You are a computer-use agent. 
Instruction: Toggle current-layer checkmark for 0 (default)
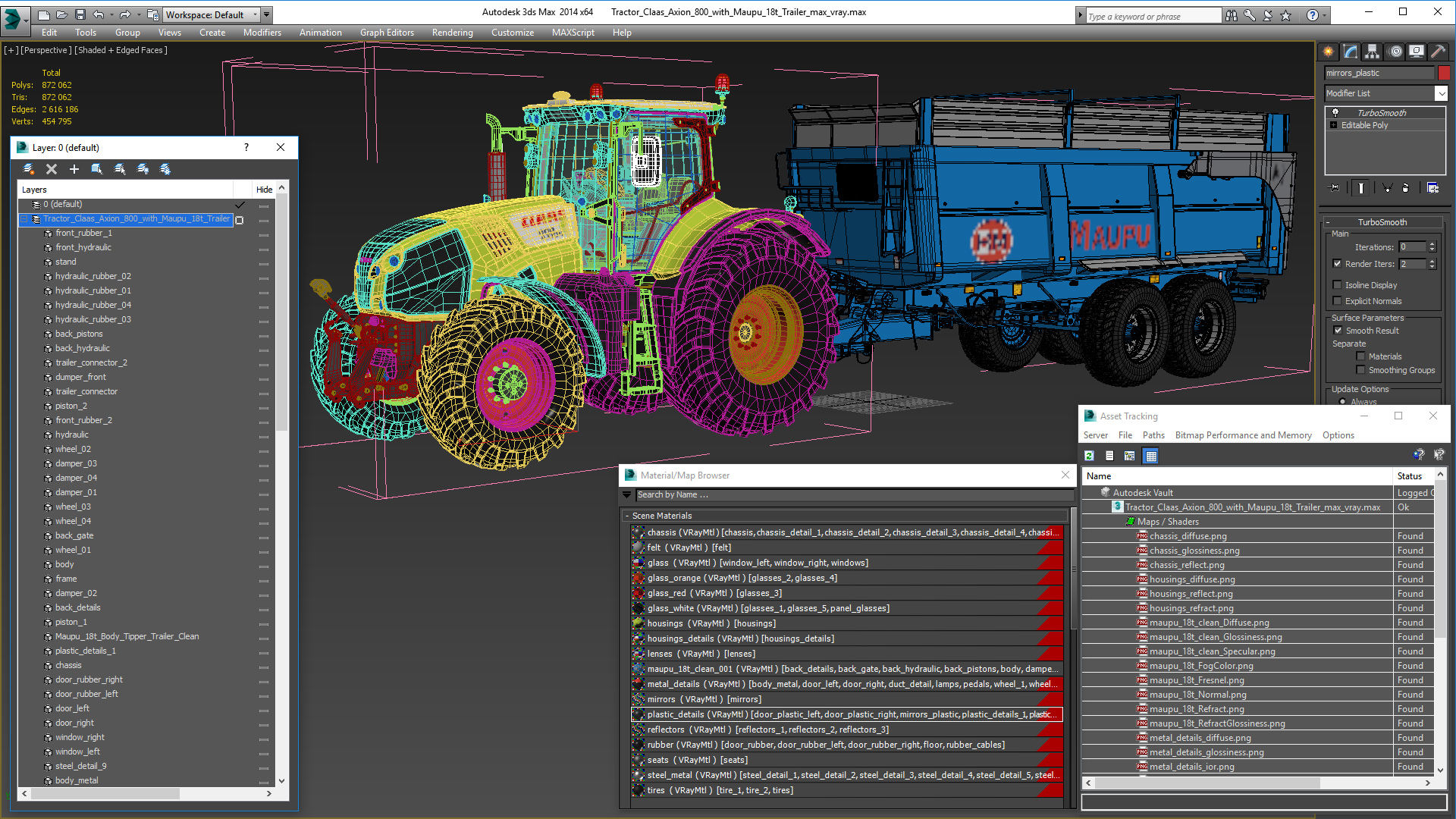240,205
